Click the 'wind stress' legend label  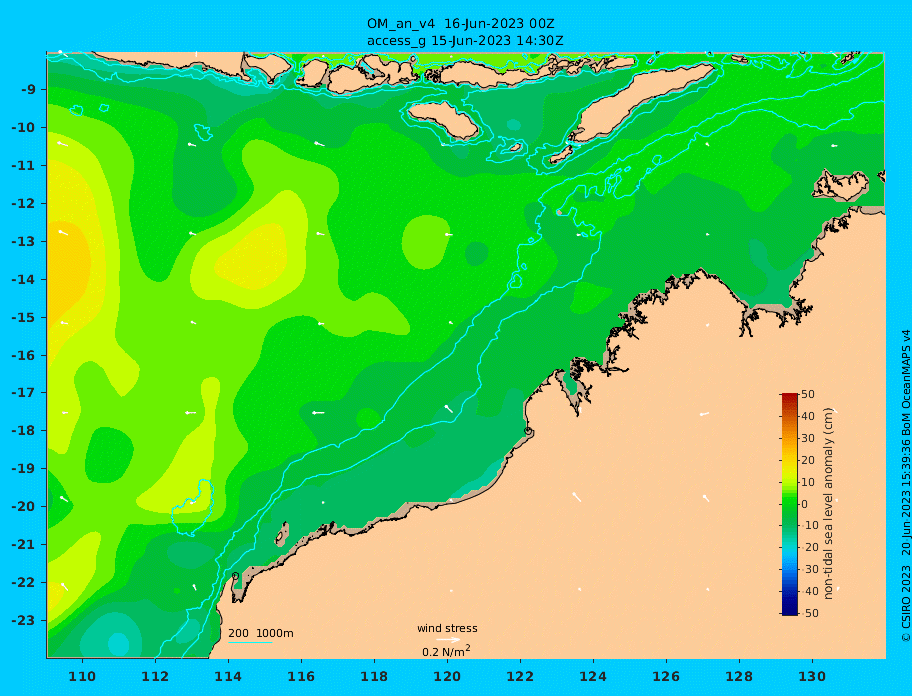(x=447, y=628)
